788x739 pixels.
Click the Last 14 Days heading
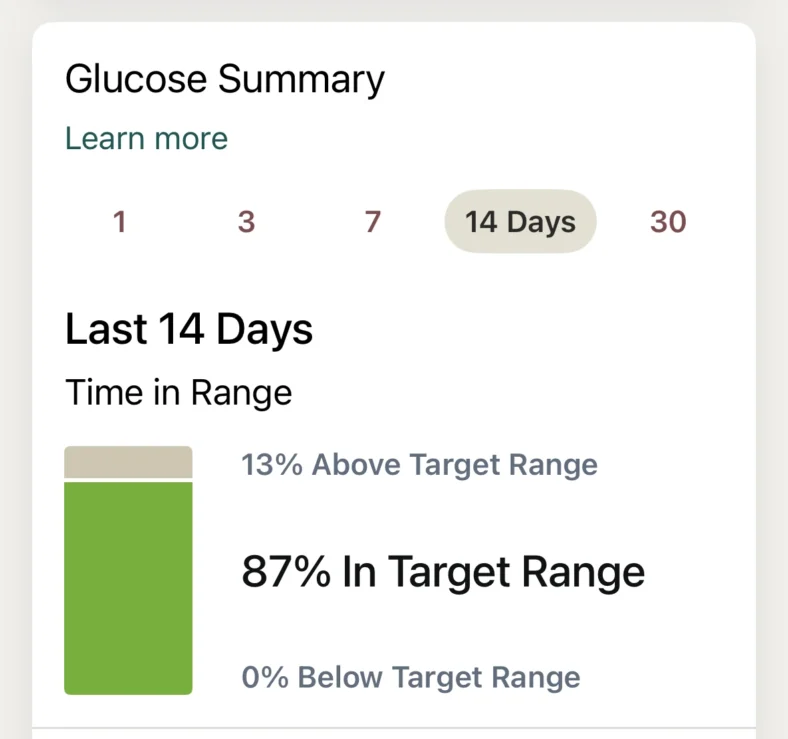point(189,329)
